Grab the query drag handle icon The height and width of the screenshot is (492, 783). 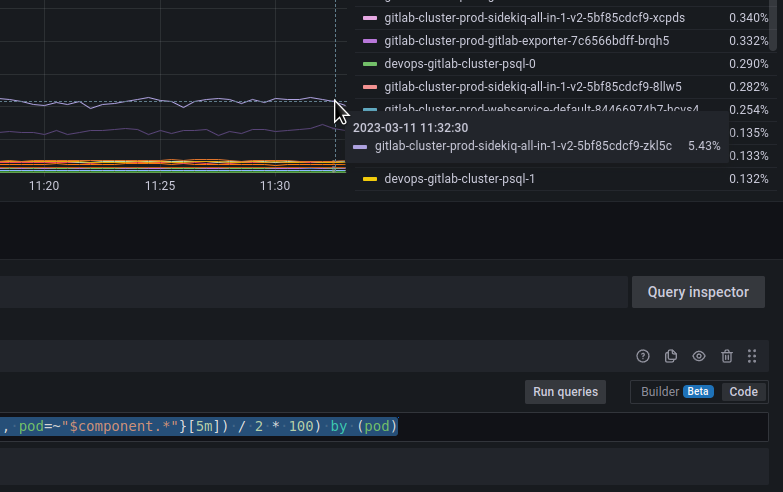752,356
